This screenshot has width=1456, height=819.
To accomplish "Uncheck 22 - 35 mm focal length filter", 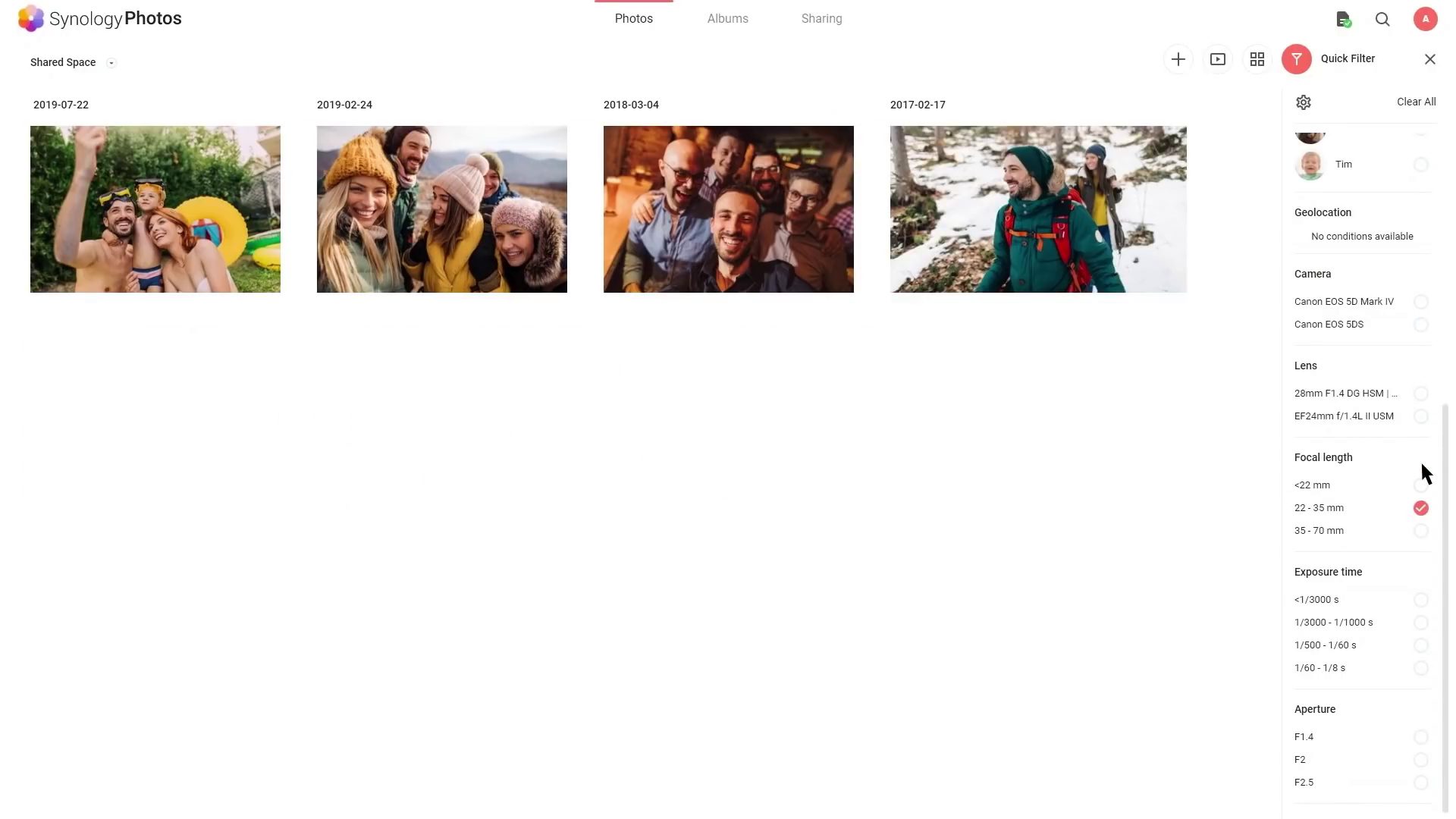I will (x=1421, y=508).
